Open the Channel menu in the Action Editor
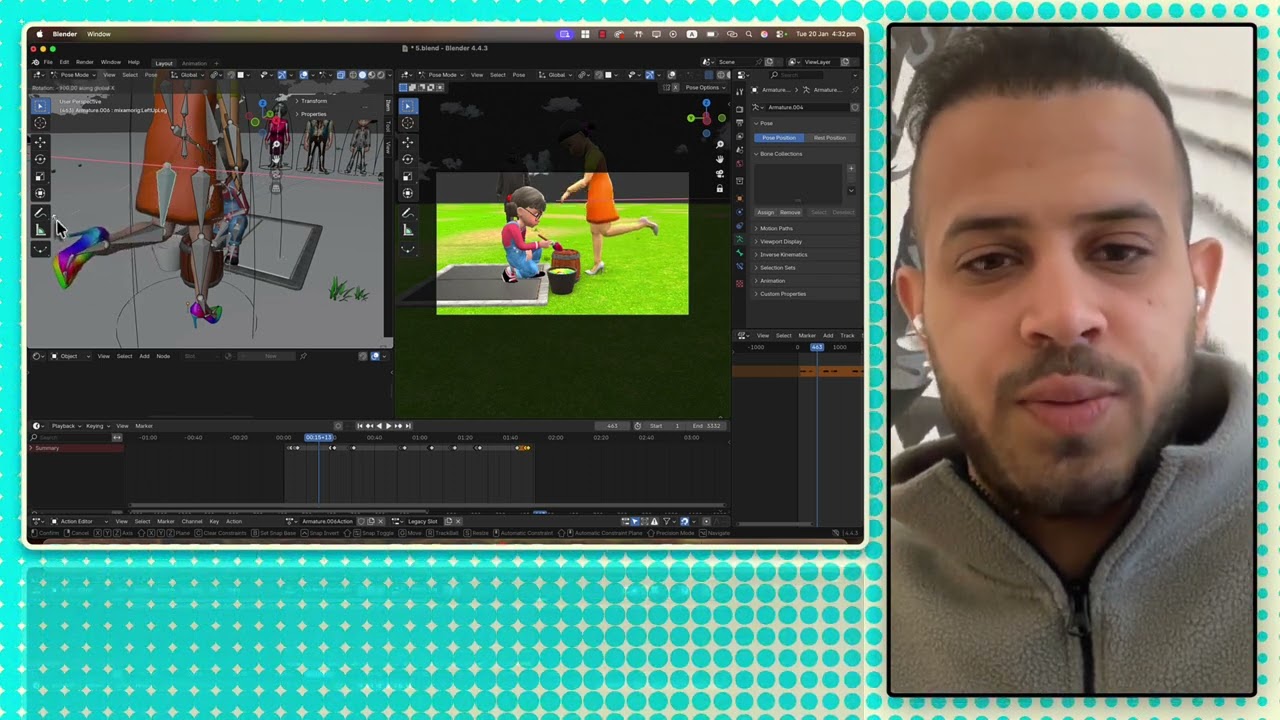 [x=191, y=521]
